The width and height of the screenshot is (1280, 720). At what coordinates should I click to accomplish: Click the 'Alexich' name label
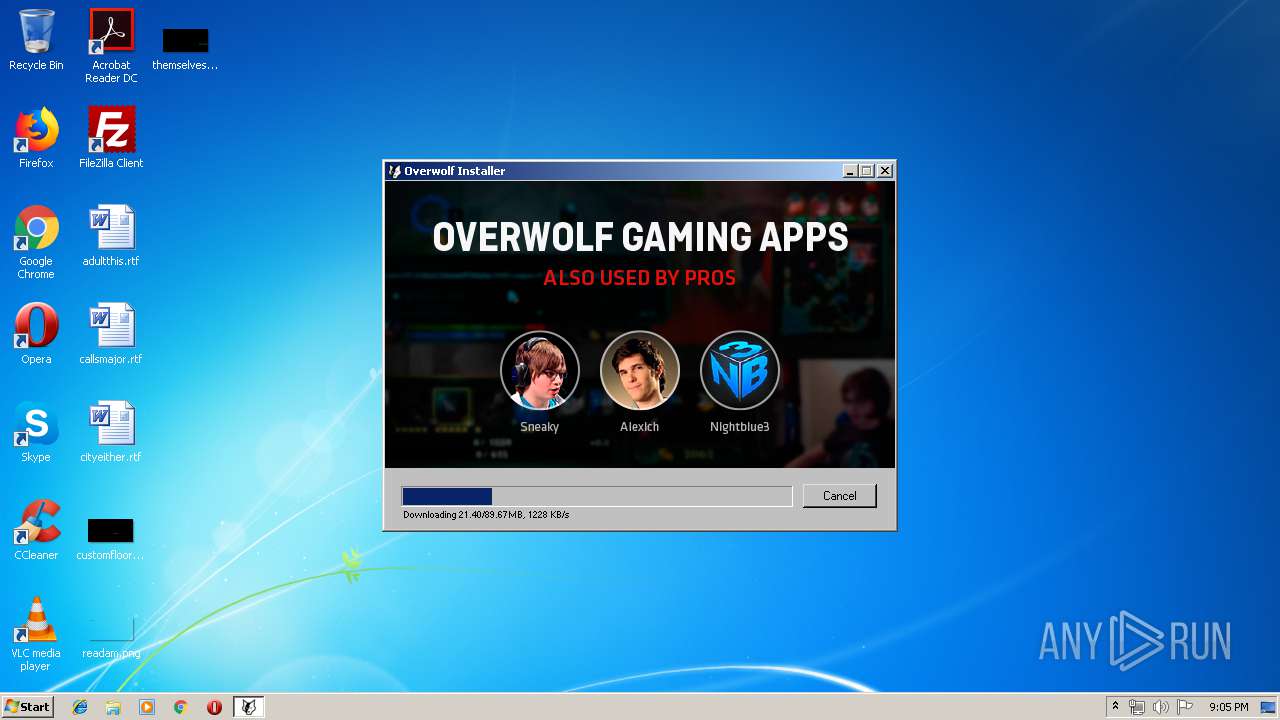pos(640,427)
